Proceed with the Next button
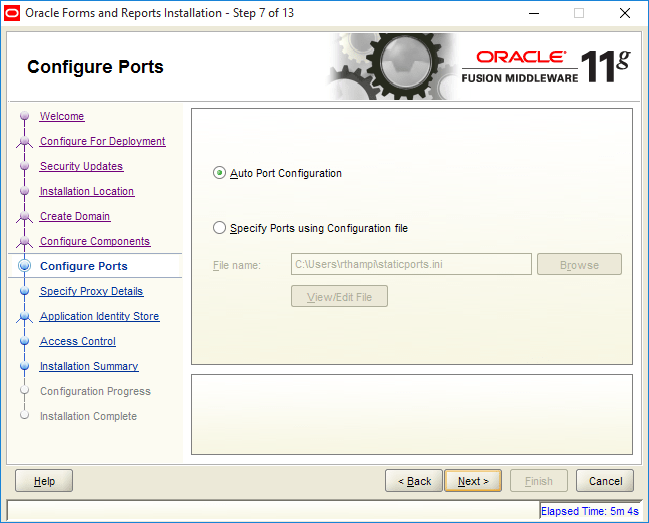Viewport: 649px width, 523px height. pyautogui.click(x=473, y=481)
